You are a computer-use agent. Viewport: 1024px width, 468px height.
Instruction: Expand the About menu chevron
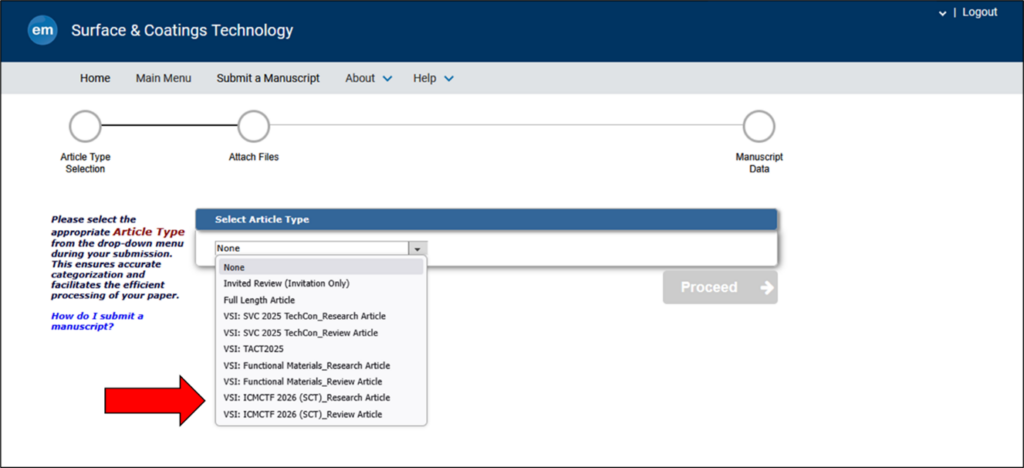pos(388,79)
